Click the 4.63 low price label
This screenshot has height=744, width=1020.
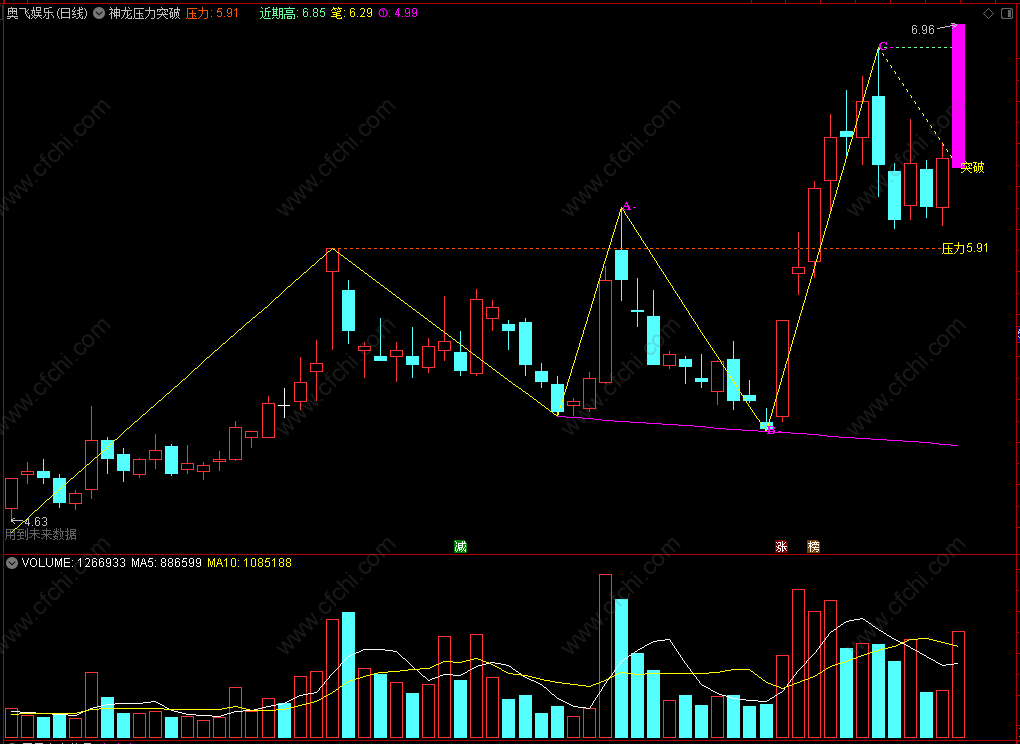[36, 522]
